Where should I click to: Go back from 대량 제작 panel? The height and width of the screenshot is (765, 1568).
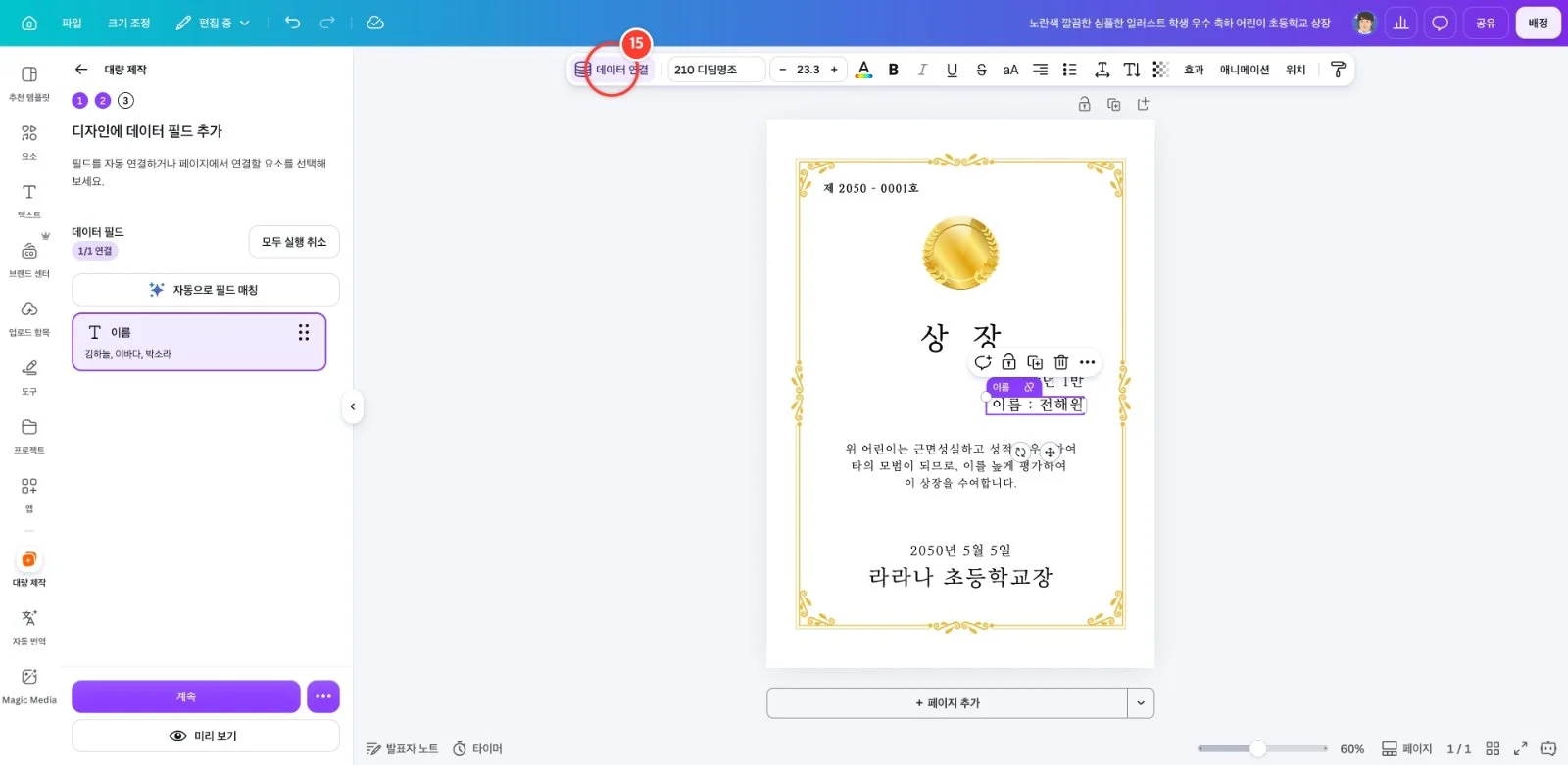click(x=81, y=70)
